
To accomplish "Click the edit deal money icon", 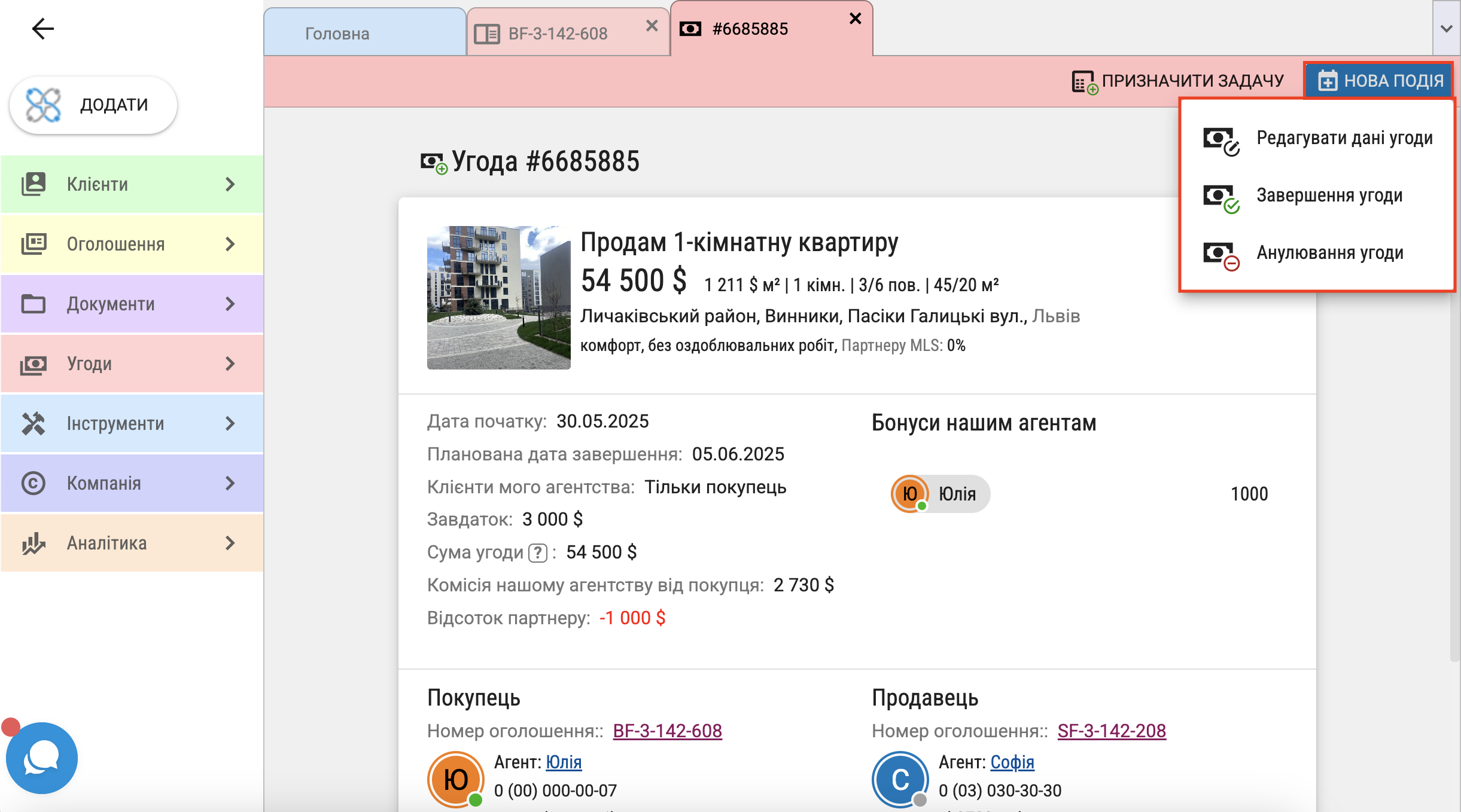I will click(1220, 141).
